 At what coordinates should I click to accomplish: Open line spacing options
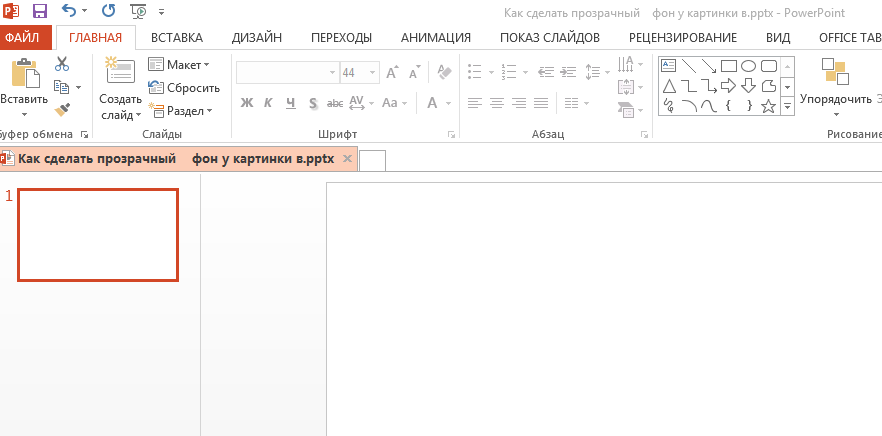coord(597,72)
